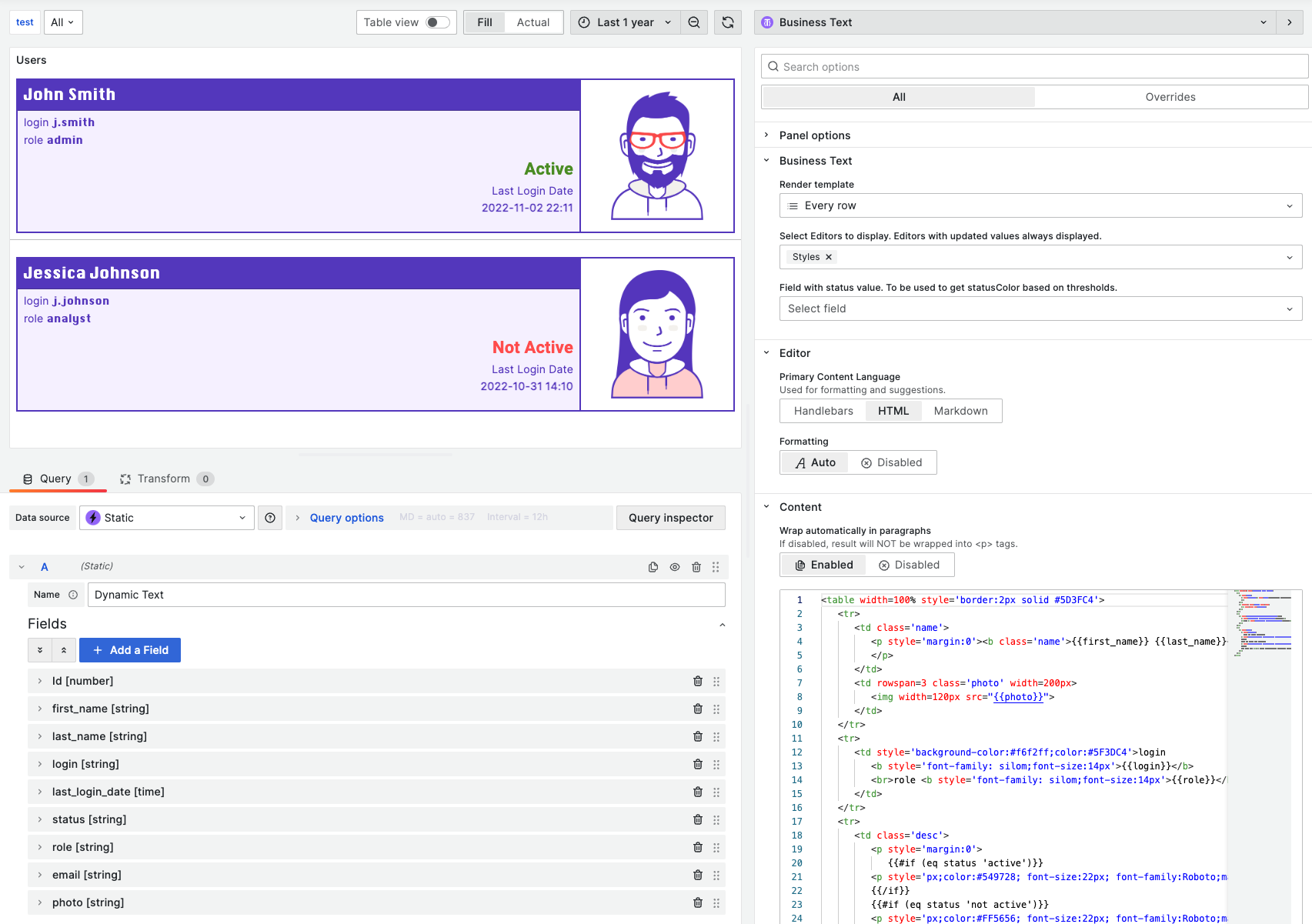Open the Static data source dropdown
Screen dimensions: 1312x924
click(167, 518)
